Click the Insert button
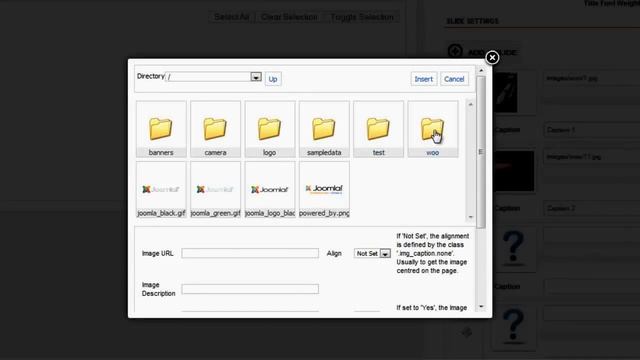Screen dimensions: 640x360 coord(424,79)
